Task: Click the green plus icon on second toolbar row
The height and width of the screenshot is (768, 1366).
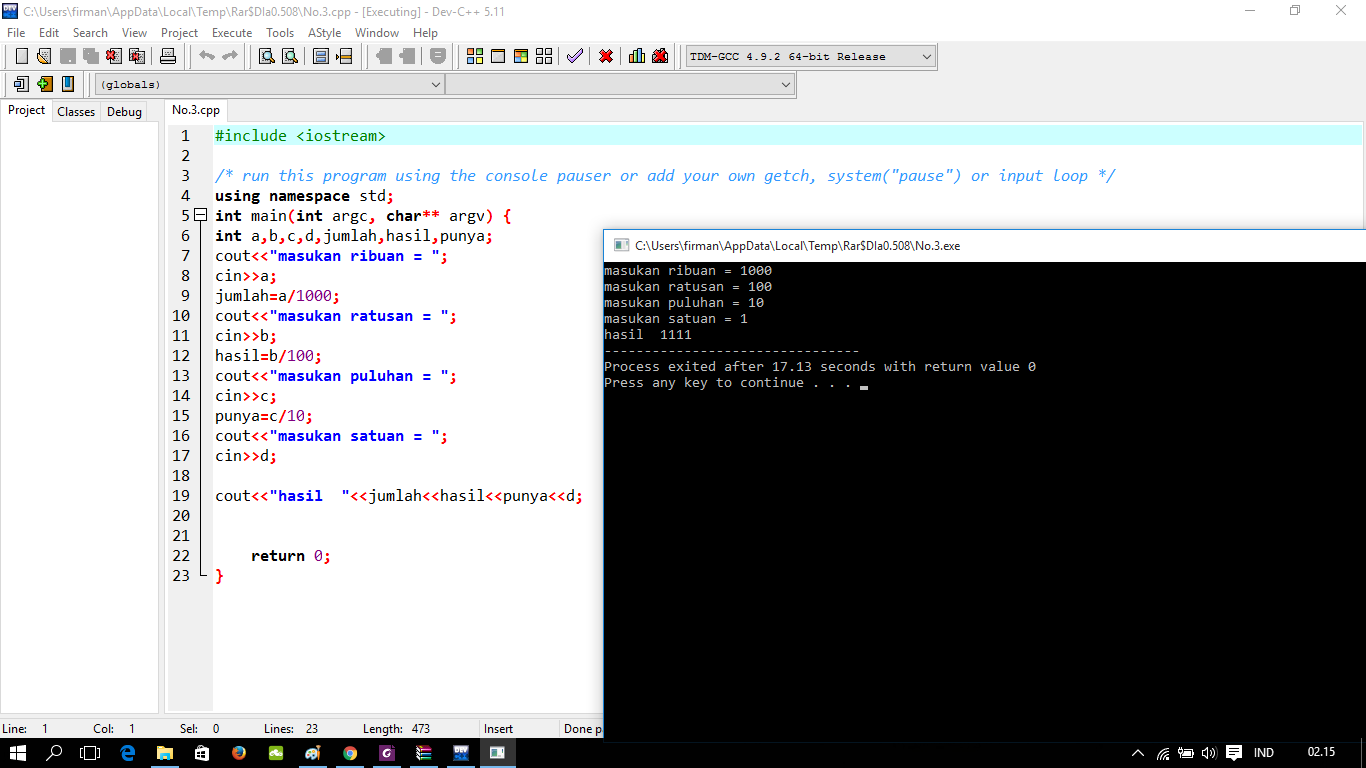Action: (44, 84)
